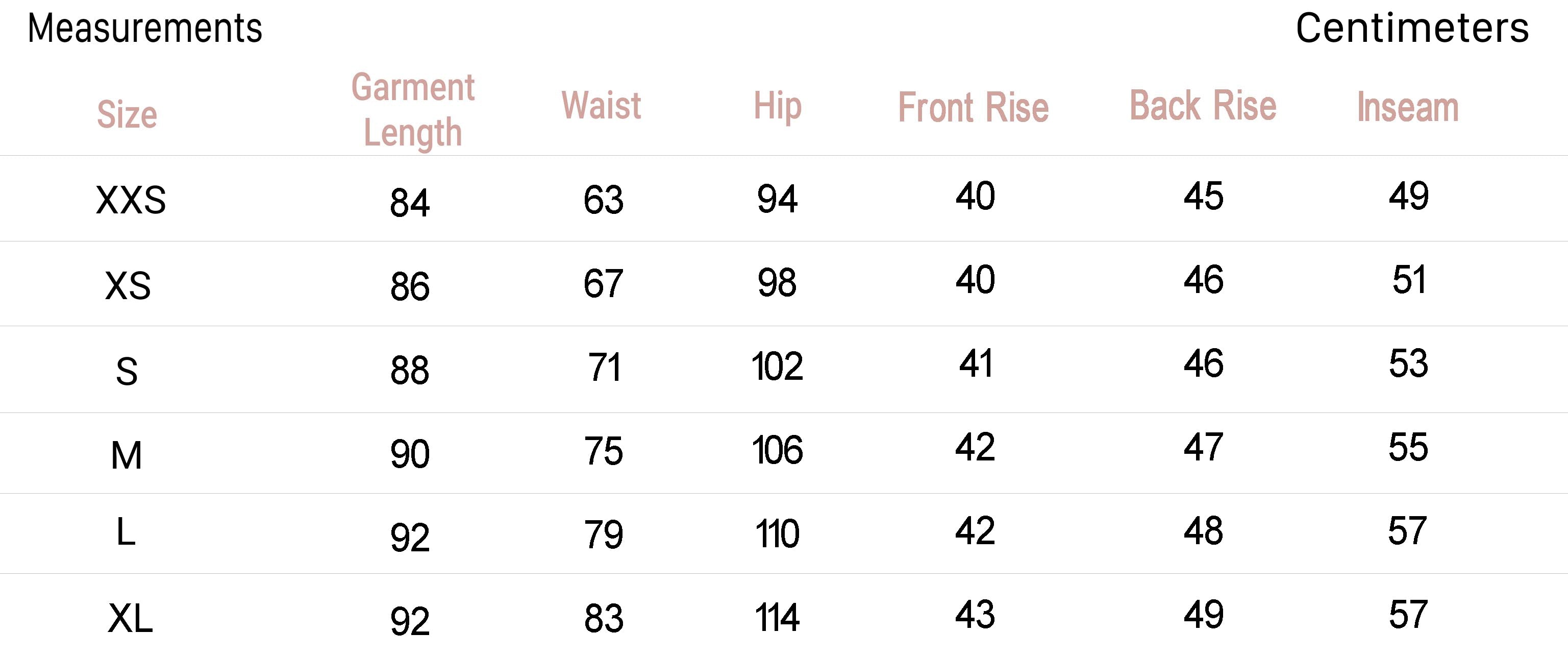Click the Hip column header
This screenshot has width=1568, height=657.
[777, 106]
